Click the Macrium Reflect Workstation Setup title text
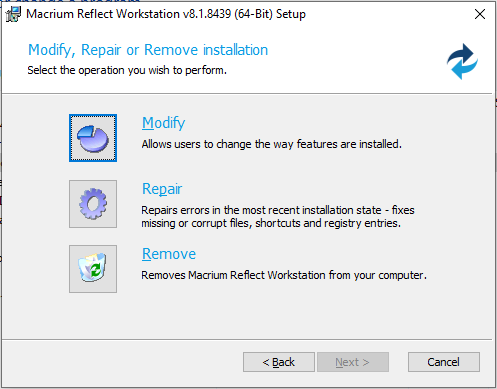The image size is (497, 389). (x=166, y=14)
